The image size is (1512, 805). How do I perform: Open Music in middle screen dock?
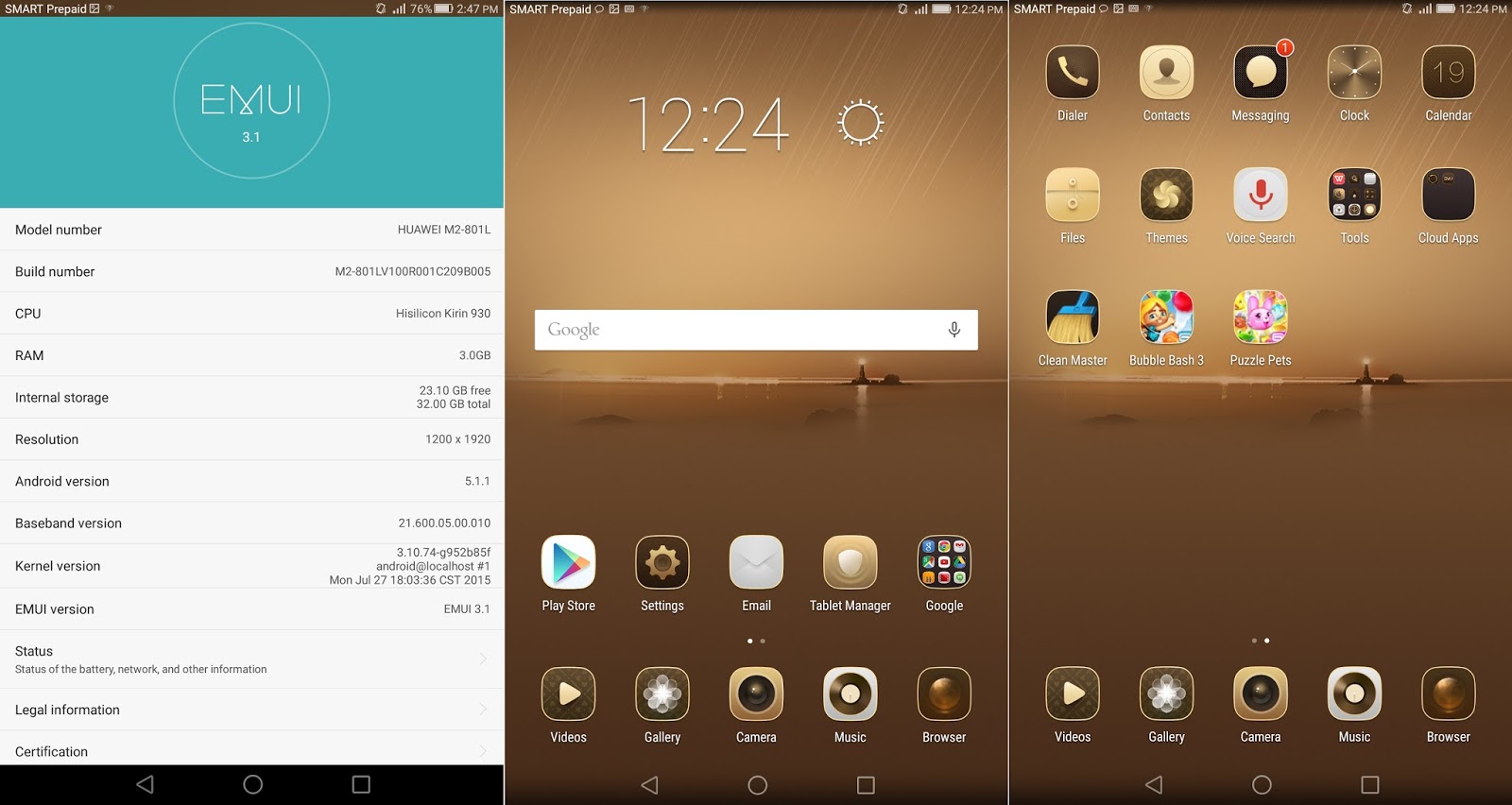point(850,694)
